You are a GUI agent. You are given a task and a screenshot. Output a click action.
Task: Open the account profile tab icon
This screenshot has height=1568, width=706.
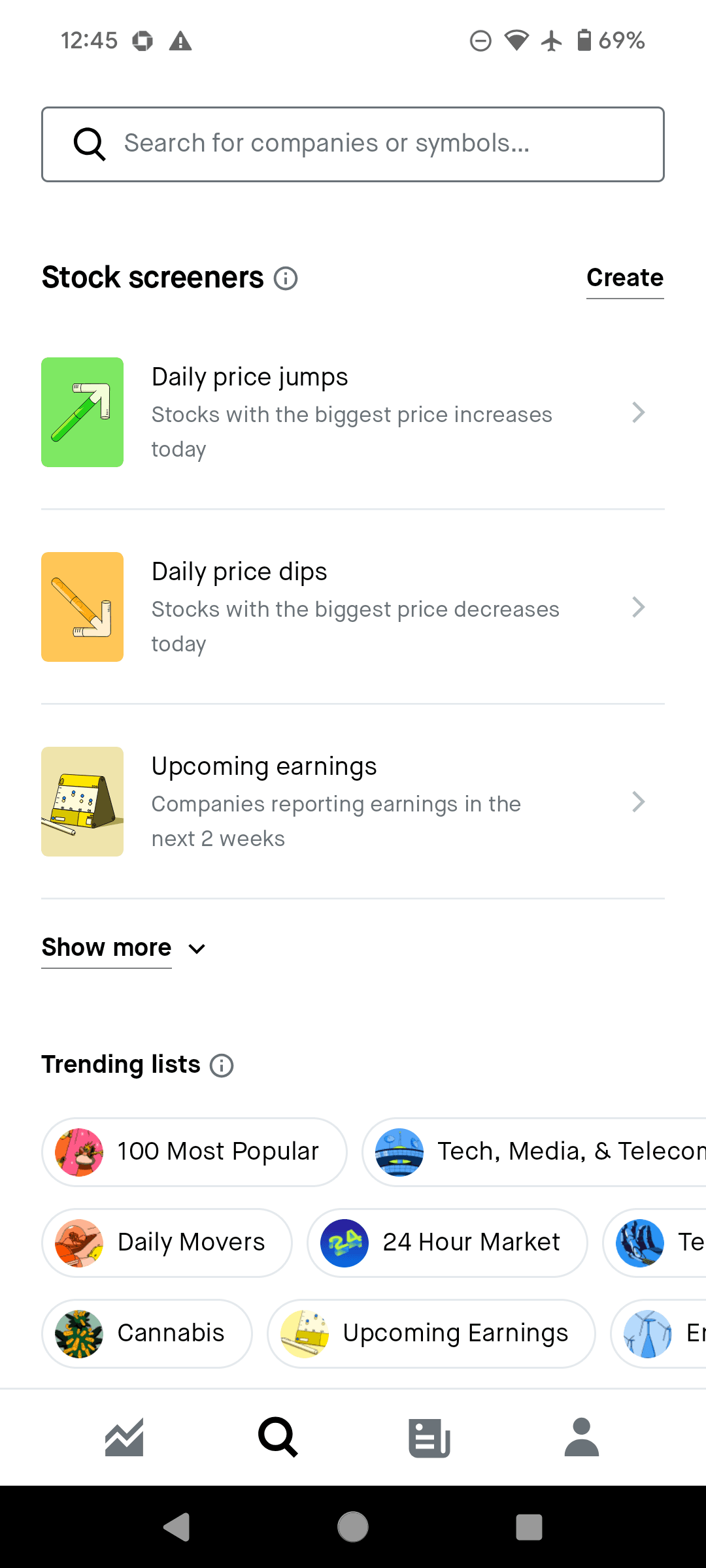[x=581, y=1437]
